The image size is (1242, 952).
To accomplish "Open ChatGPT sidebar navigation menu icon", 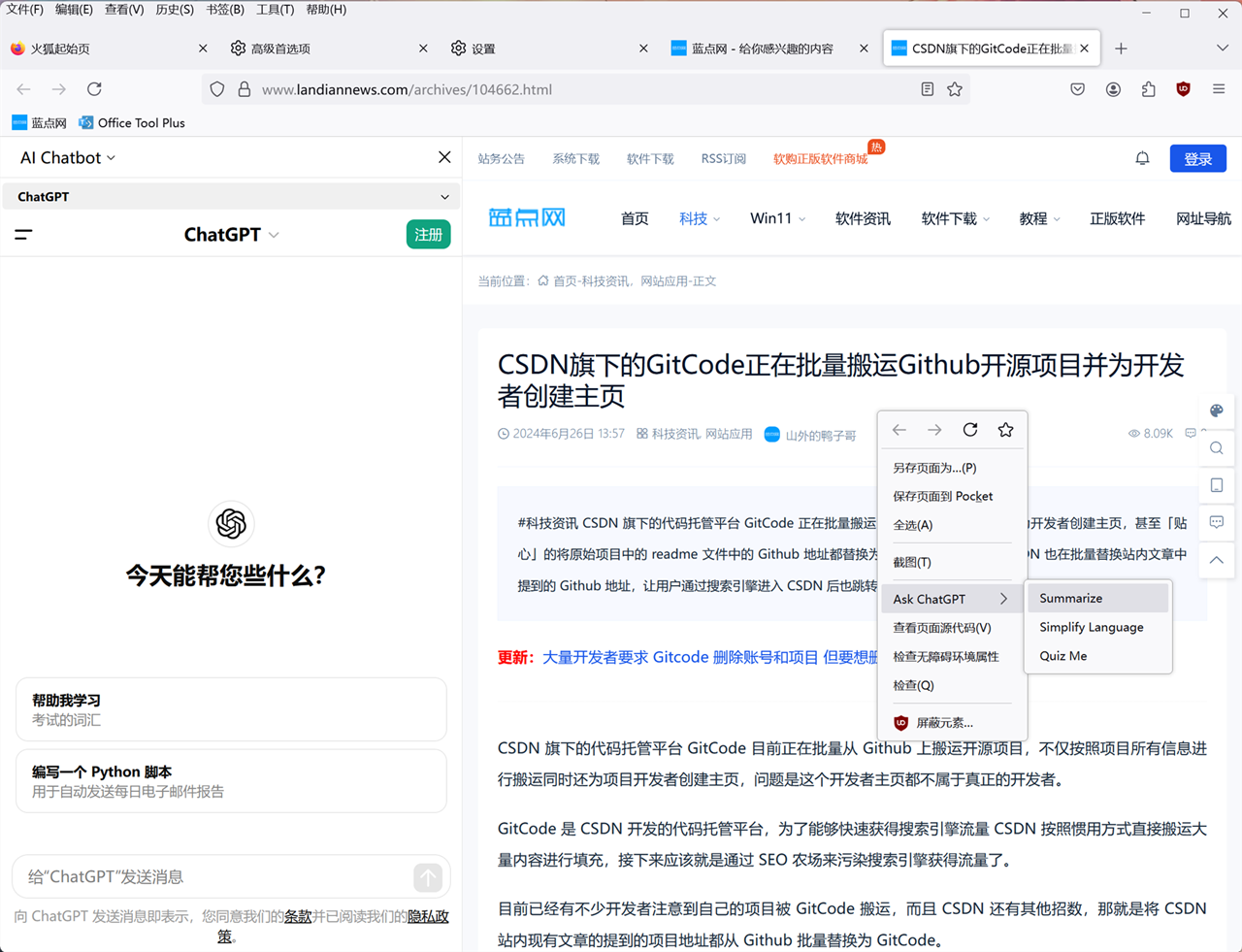I will (x=23, y=234).
